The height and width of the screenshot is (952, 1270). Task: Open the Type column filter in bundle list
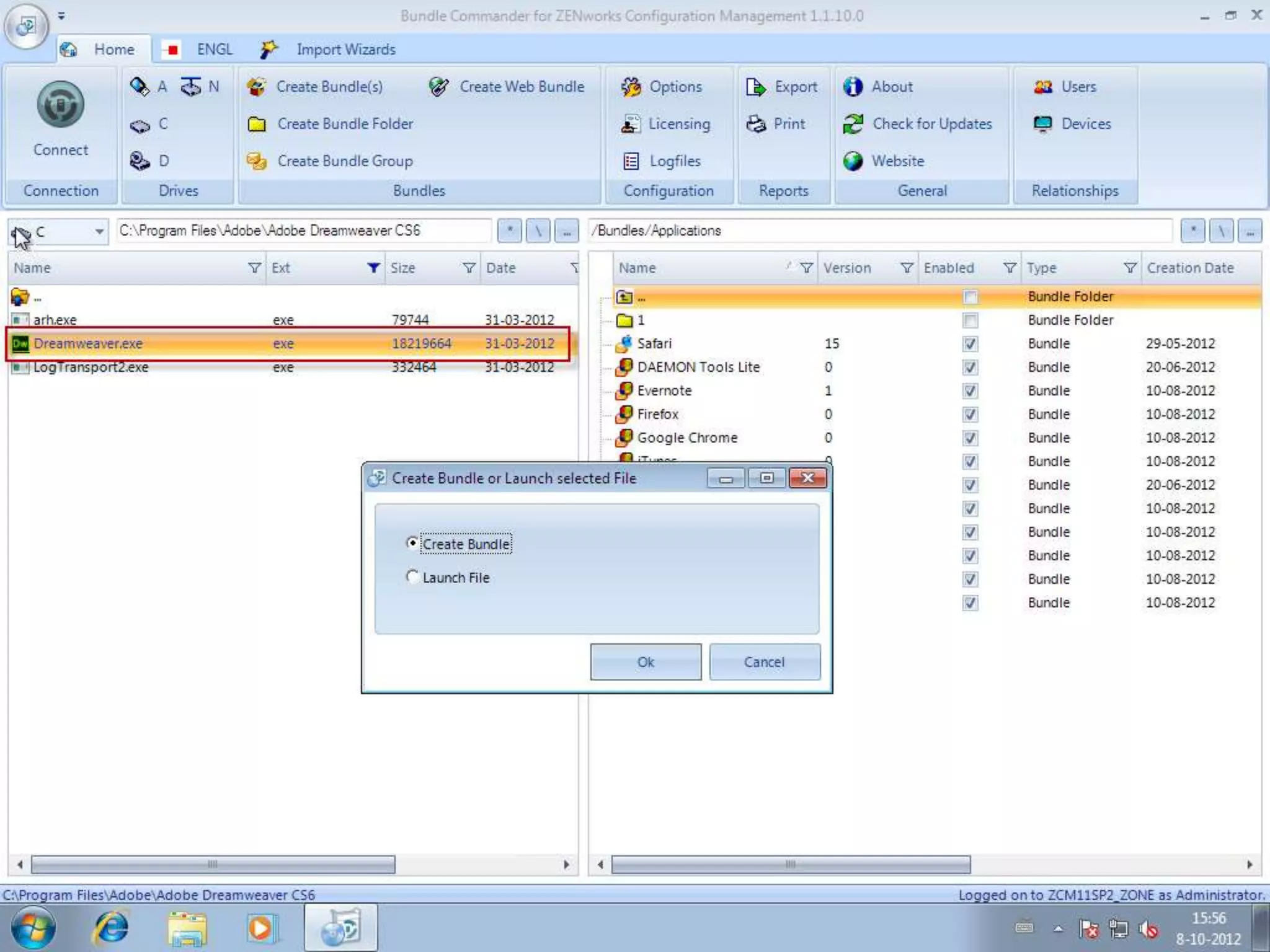tap(1130, 268)
